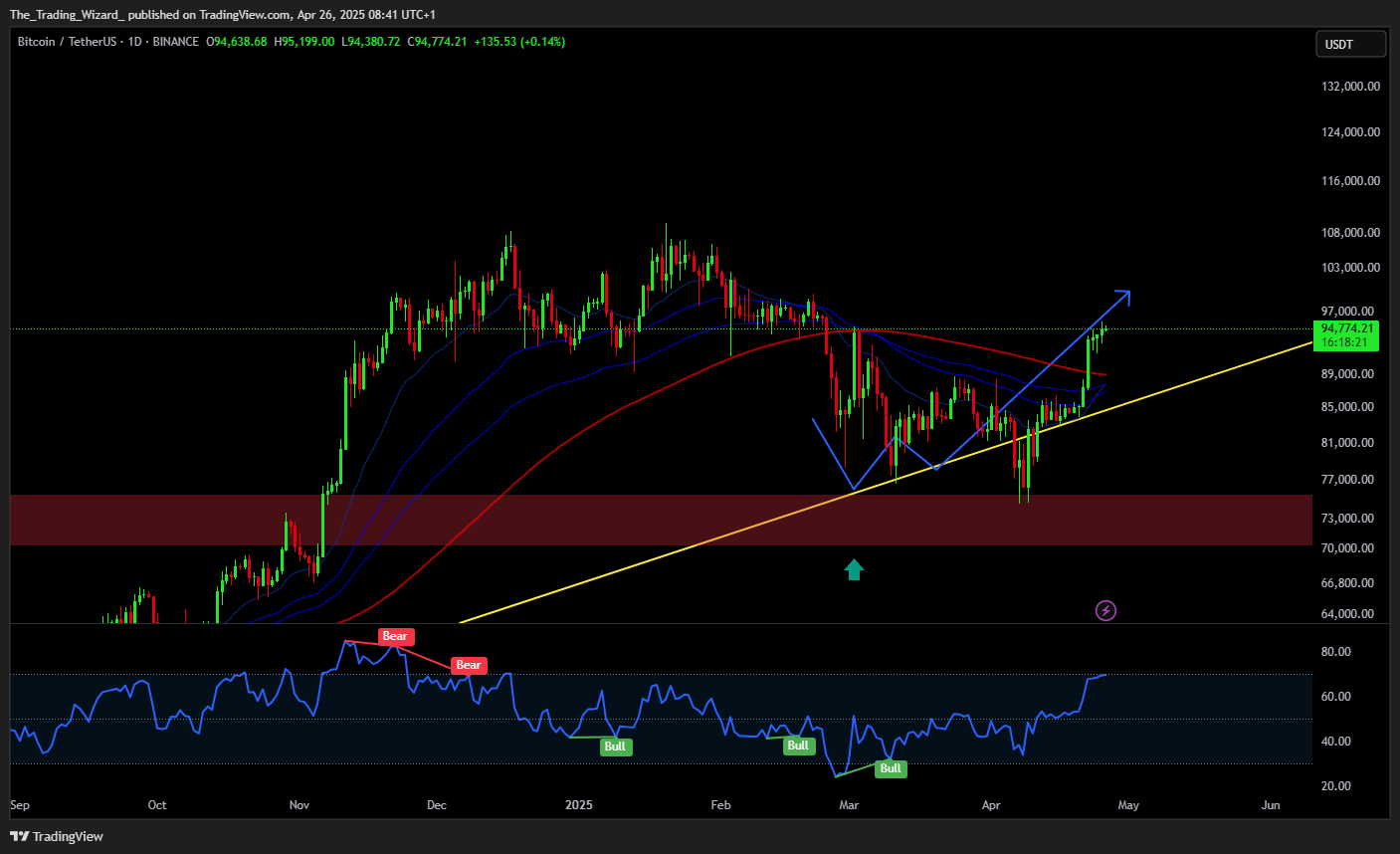
Task: Click the high value H95,199.00
Action: click(303, 42)
